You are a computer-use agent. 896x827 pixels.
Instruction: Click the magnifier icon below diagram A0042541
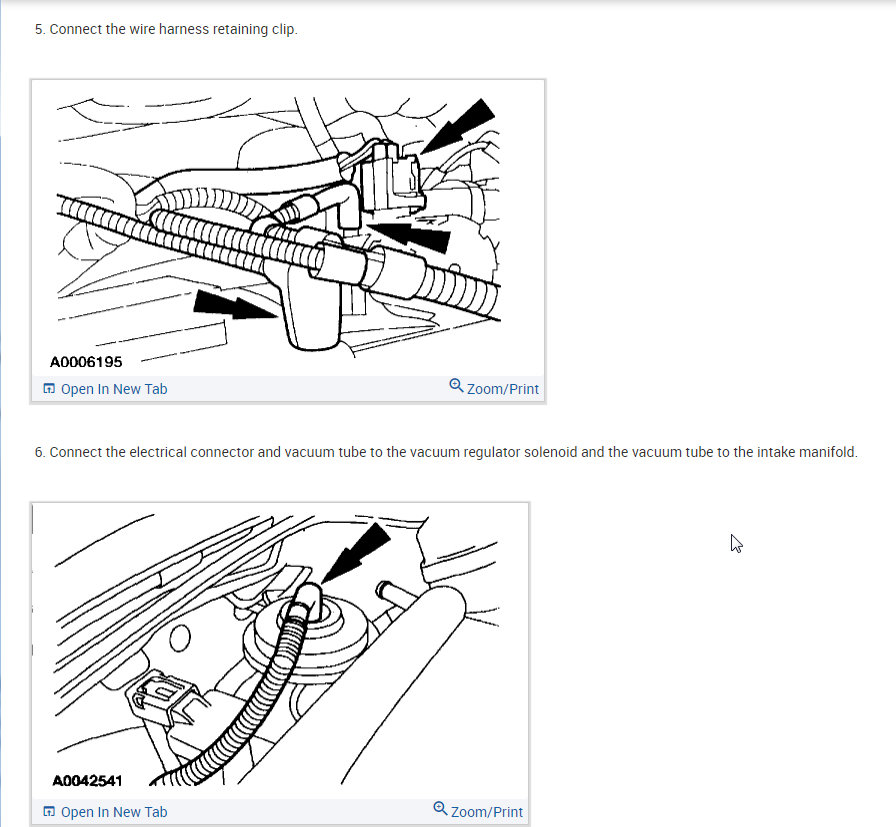click(x=440, y=809)
